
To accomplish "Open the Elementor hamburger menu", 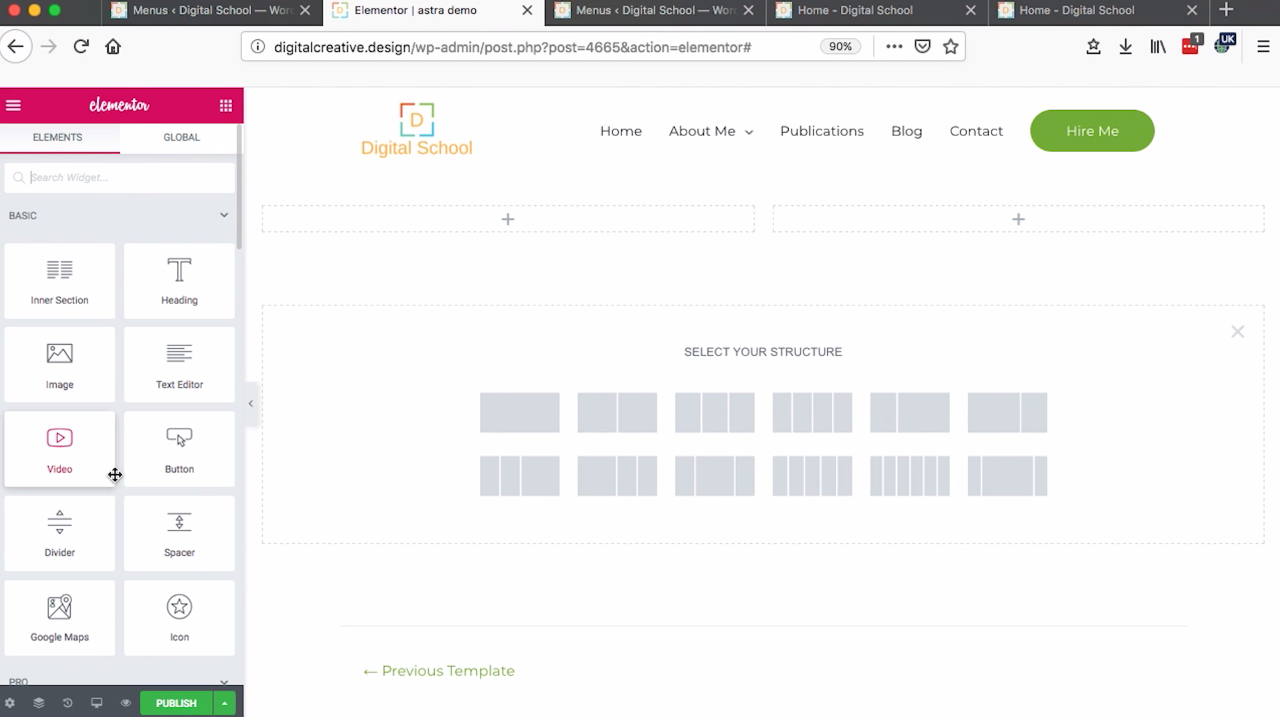I will [x=13, y=105].
